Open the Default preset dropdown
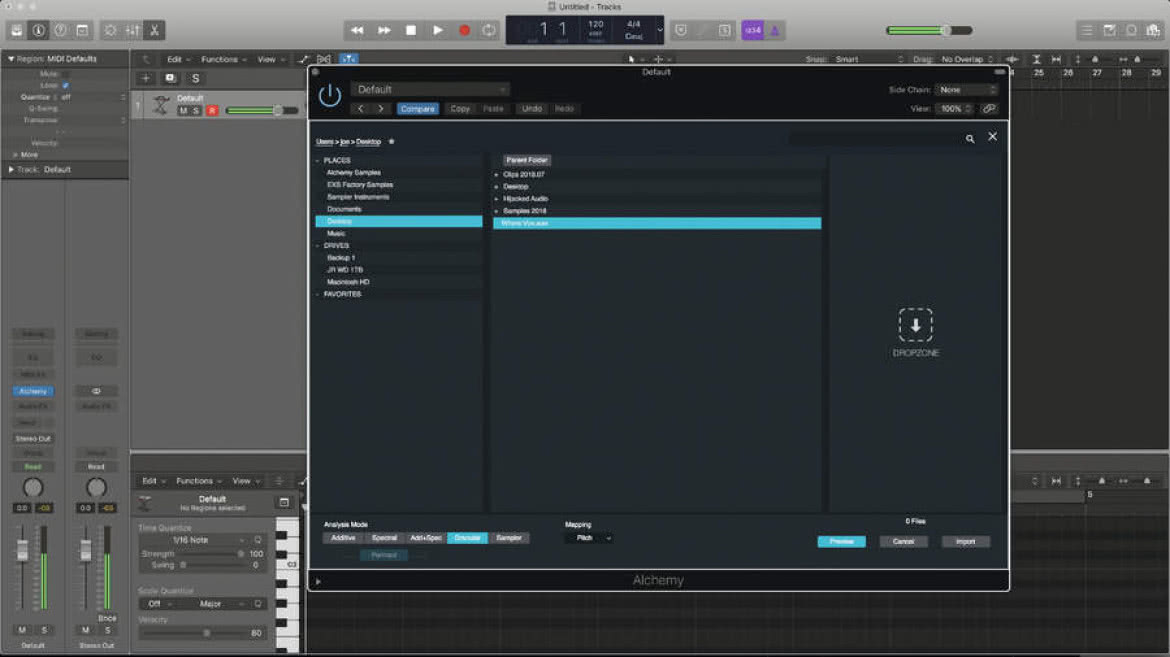Image resolution: width=1170 pixels, height=657 pixels. (430, 90)
